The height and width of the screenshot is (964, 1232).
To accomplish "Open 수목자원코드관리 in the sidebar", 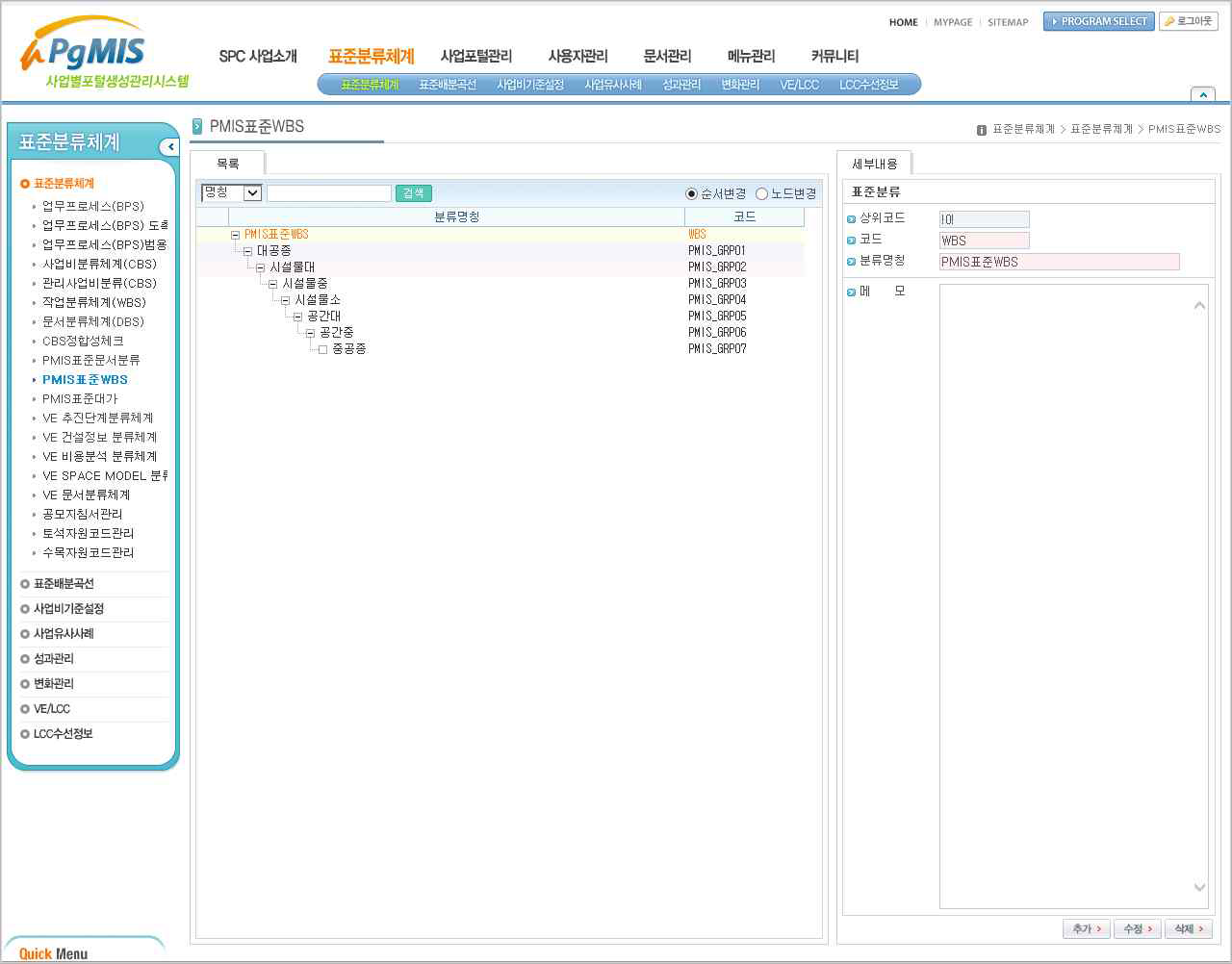I will [89, 552].
